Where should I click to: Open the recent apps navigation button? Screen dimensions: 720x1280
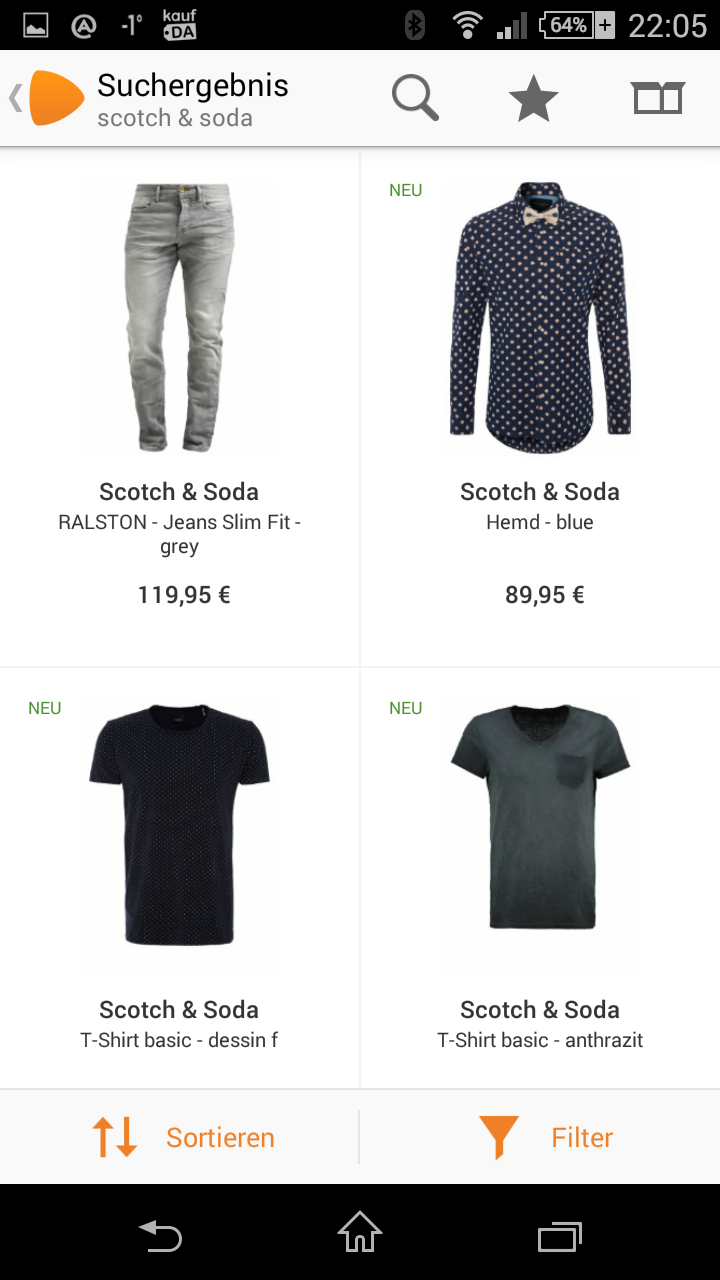coord(560,1237)
